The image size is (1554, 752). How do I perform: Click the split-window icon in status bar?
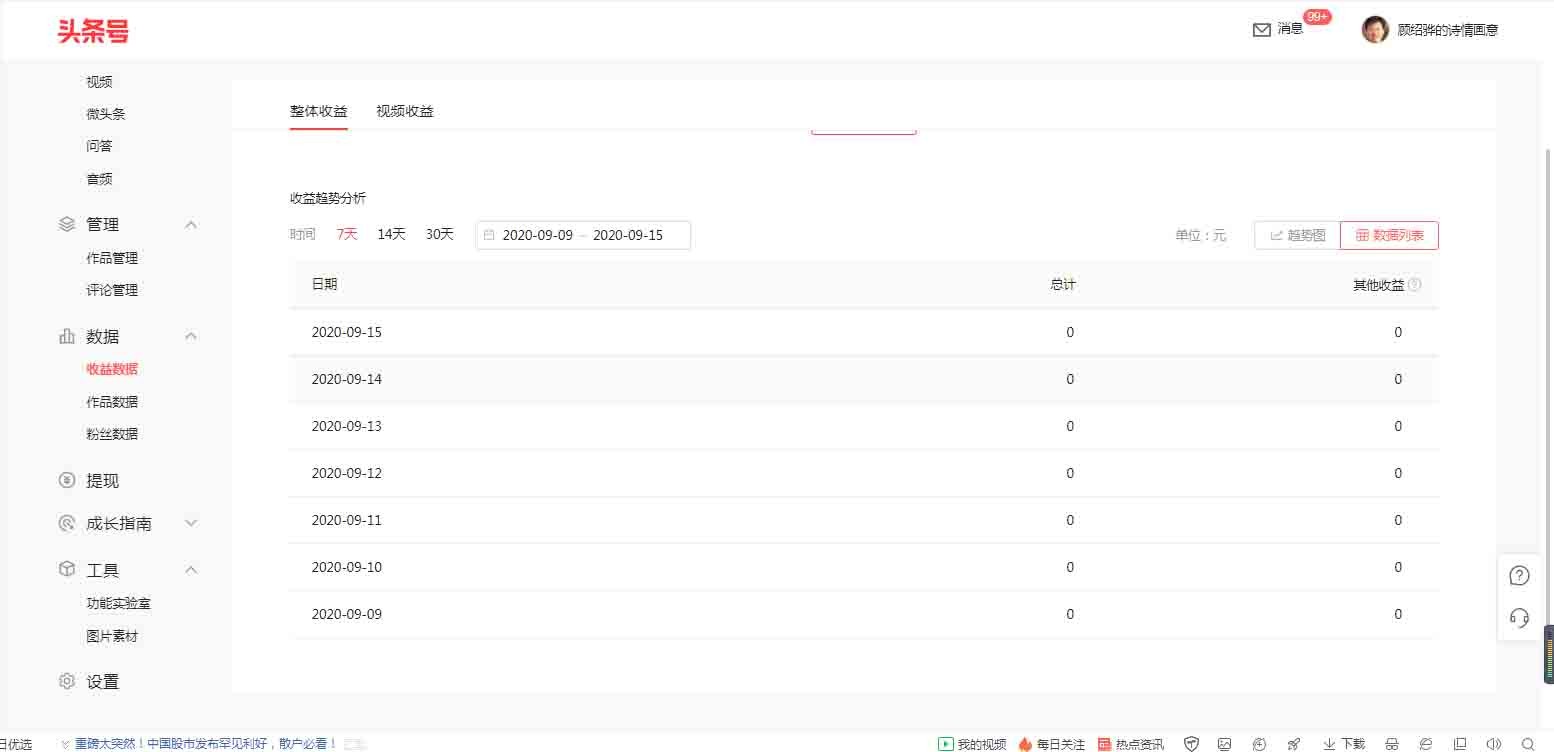pyautogui.click(x=1461, y=744)
